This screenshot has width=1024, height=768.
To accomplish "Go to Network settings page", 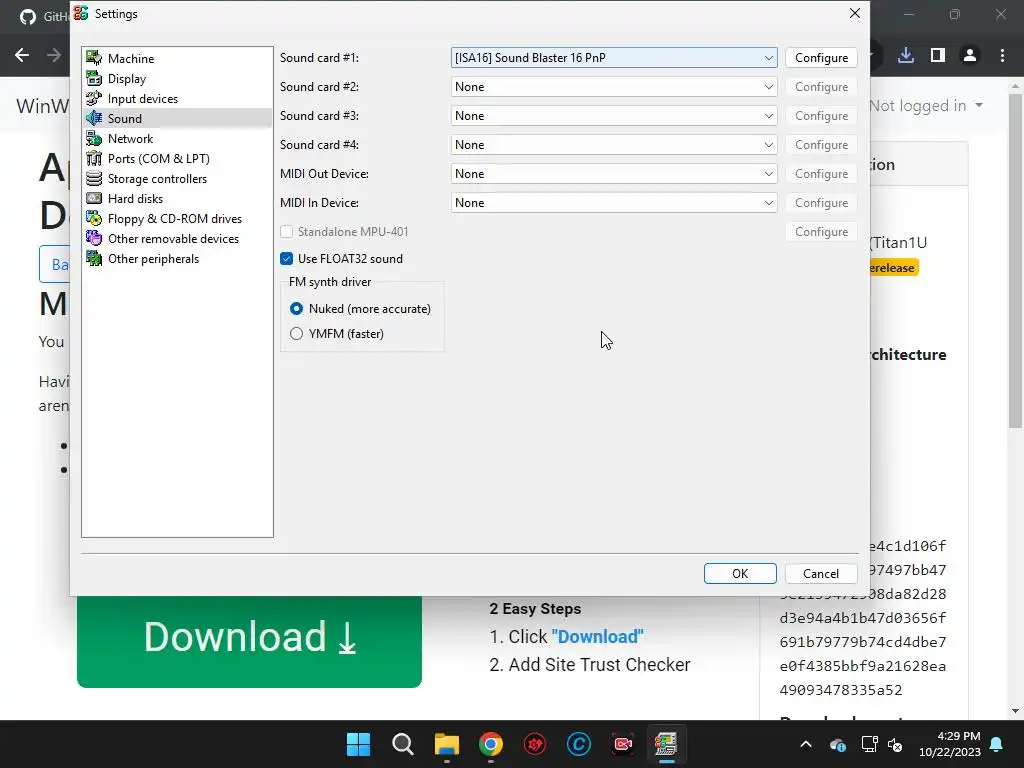I will pos(130,138).
